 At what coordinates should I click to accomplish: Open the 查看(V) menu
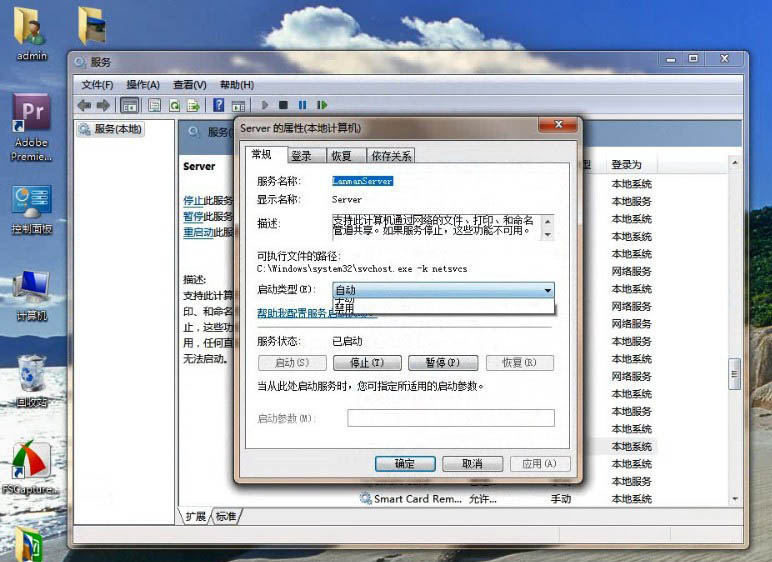pos(190,85)
